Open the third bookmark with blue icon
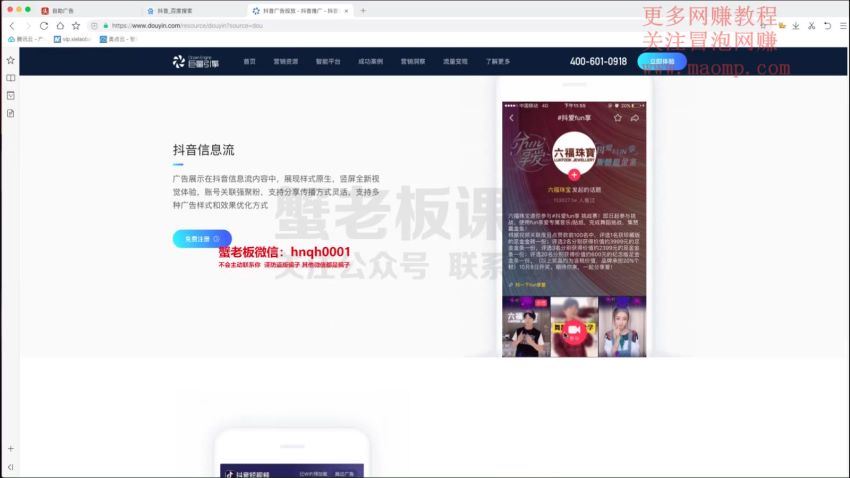Viewport: 850px width, 478px height. [x=118, y=39]
